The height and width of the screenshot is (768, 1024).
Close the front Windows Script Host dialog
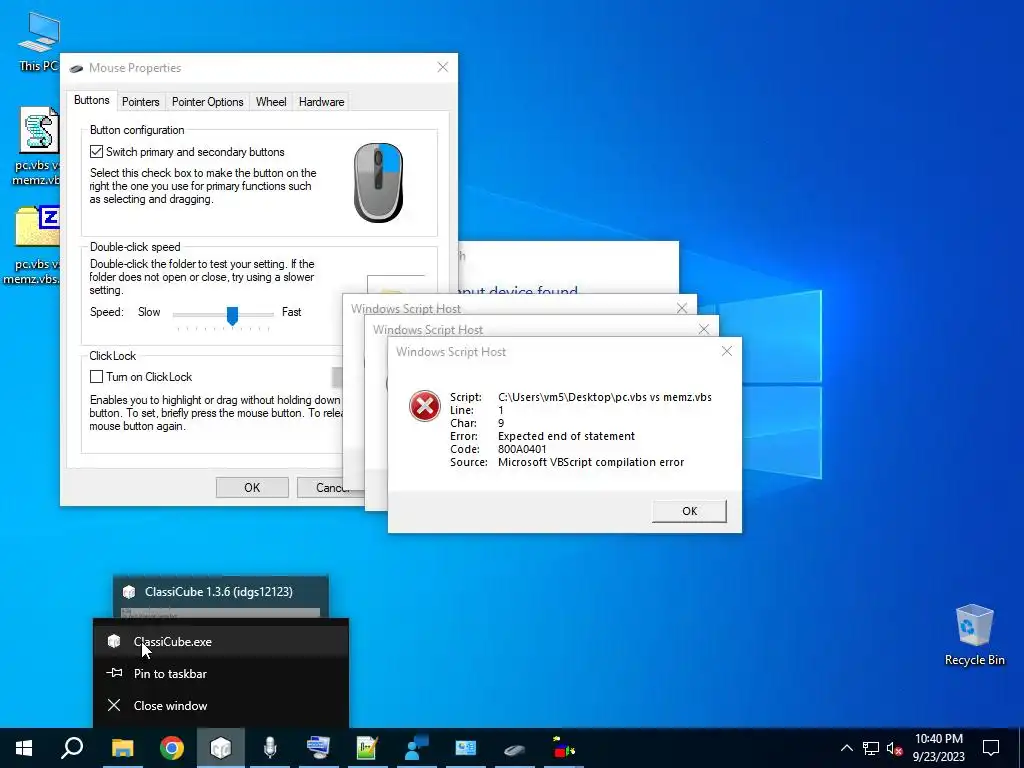click(x=727, y=351)
